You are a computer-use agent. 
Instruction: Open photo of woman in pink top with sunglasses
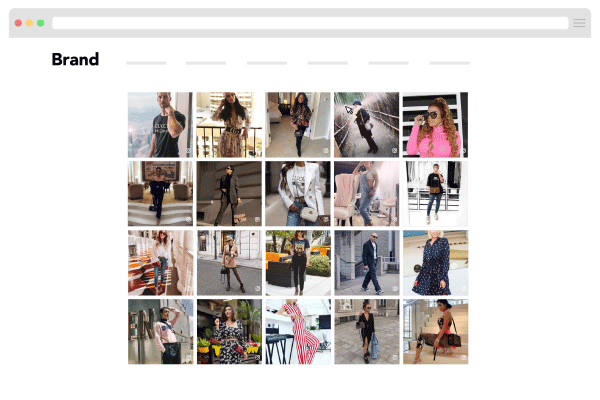point(435,125)
